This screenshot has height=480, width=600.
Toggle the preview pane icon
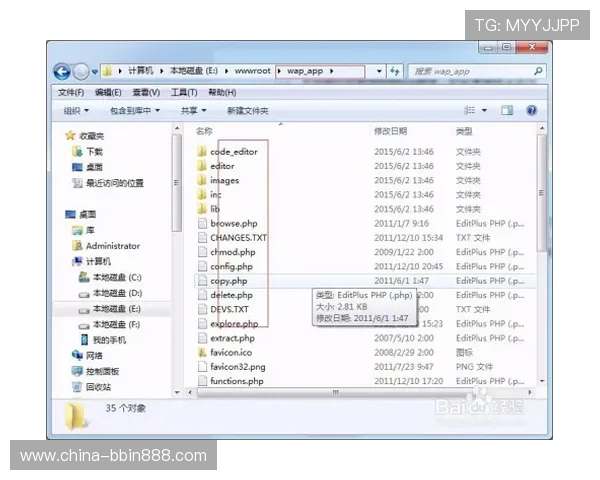click(507, 110)
